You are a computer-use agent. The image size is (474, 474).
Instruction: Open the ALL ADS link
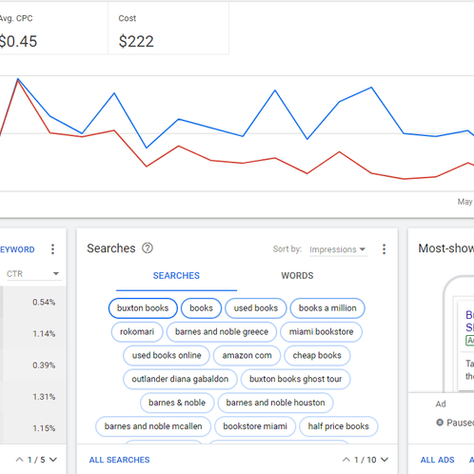pos(437,460)
